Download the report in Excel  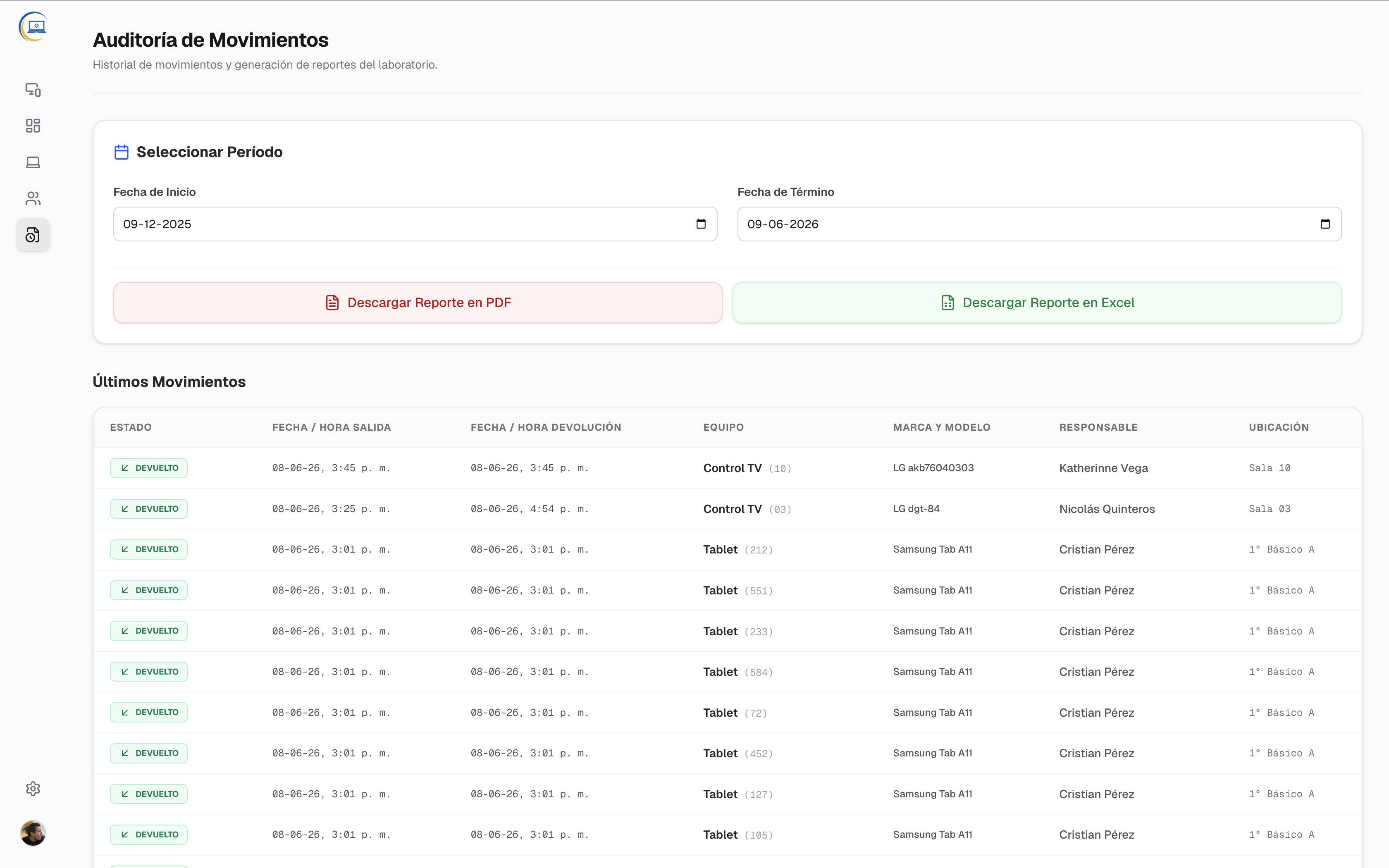coord(1037,303)
